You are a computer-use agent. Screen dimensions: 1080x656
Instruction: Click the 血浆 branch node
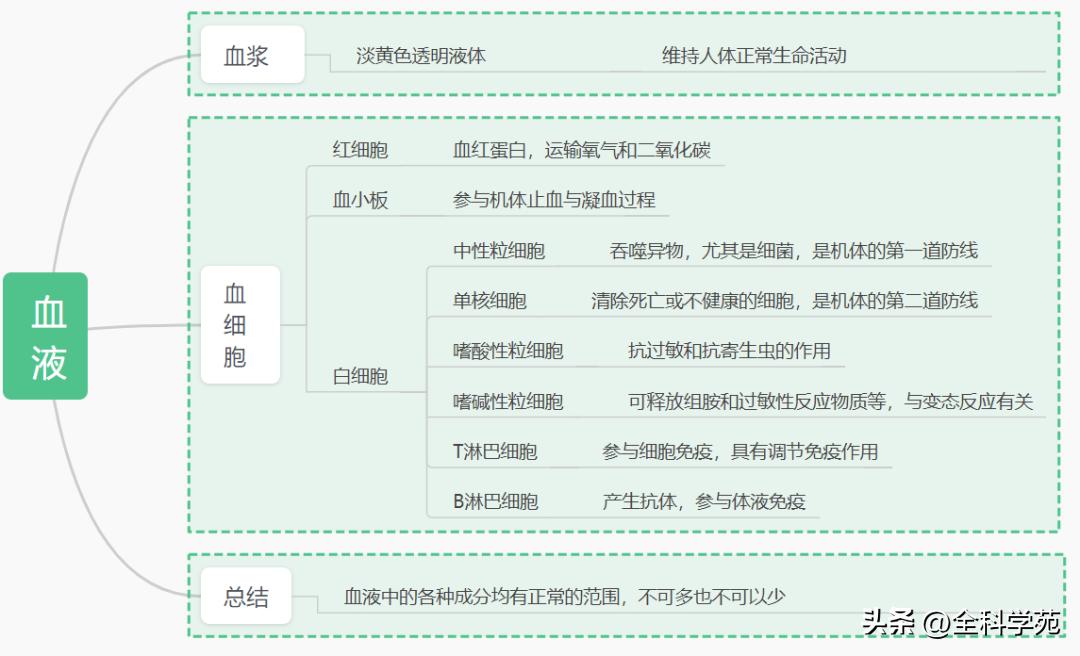click(250, 55)
